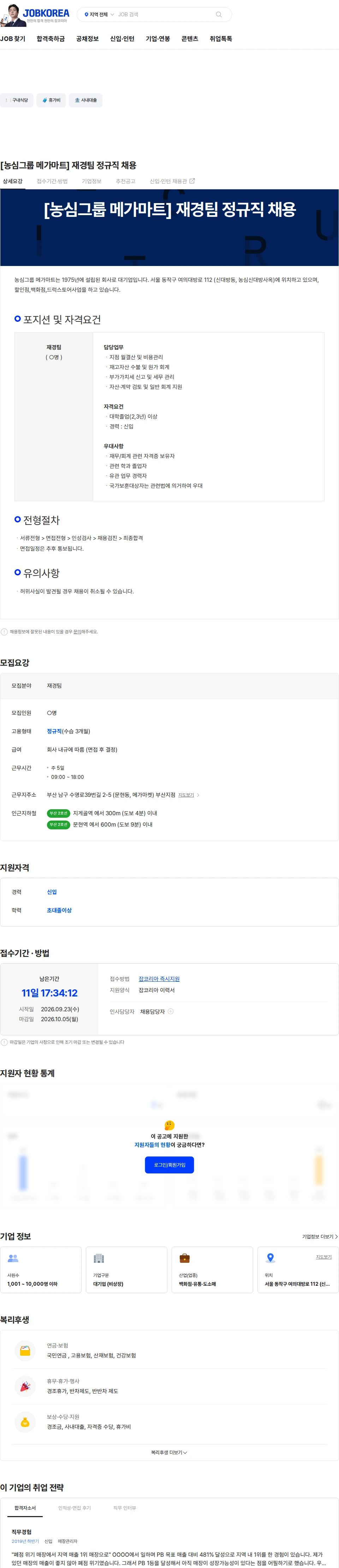Viewport: 339px width, 1568px height.
Task: Click the 휴가비 benefit tag
Action: pyautogui.click(x=51, y=100)
